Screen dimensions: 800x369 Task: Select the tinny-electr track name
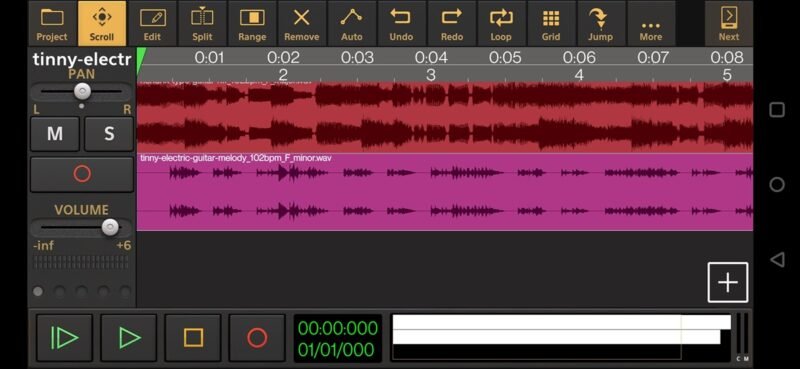point(82,59)
